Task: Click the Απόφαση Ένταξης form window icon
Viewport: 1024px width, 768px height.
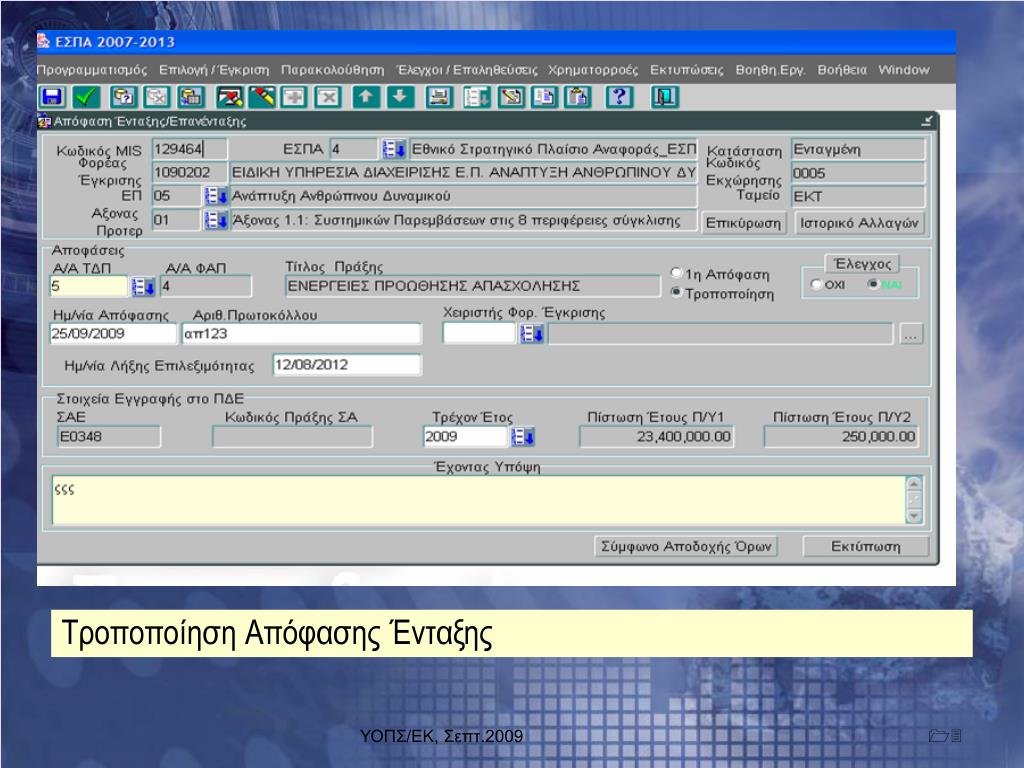Action: click(44, 121)
